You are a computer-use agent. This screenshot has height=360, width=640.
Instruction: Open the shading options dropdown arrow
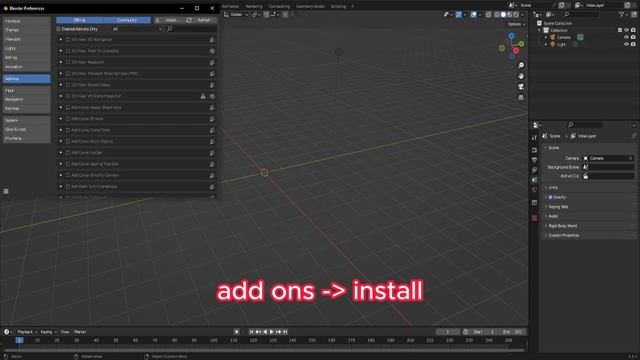pyautogui.click(x=522, y=14)
